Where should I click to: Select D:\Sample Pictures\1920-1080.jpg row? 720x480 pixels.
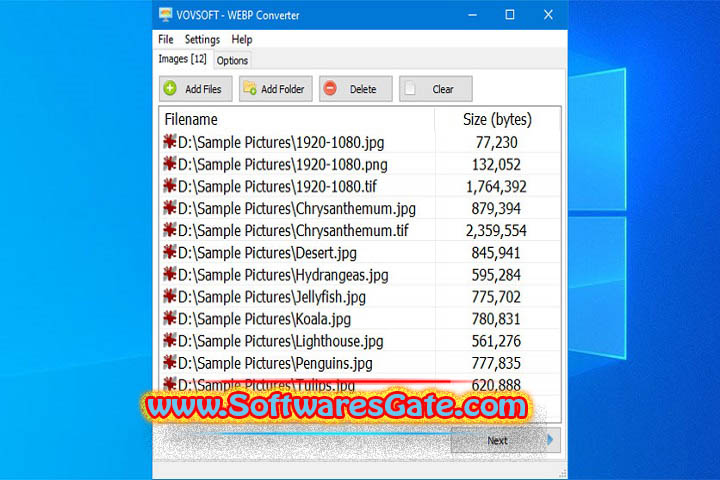click(x=360, y=142)
